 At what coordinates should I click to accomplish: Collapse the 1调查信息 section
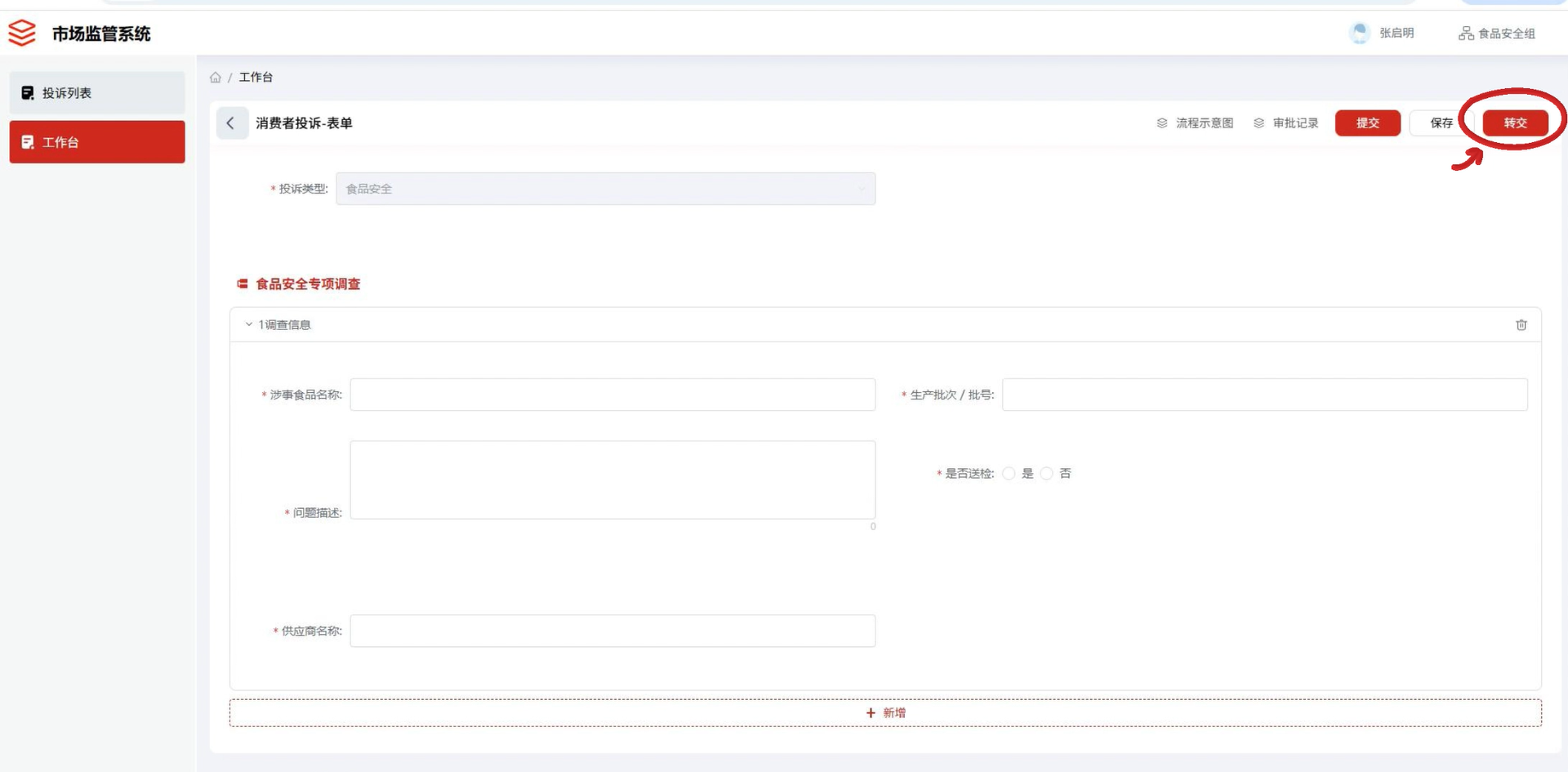coord(249,325)
